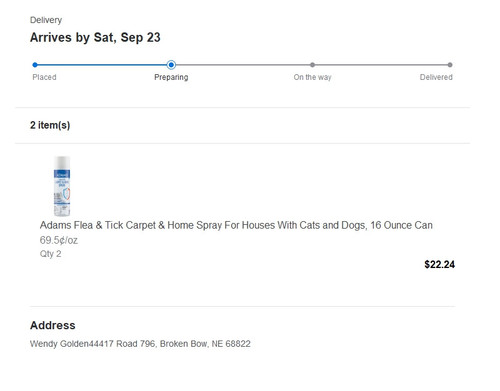
Task: Click the Qty 2 text
Action: tap(50, 254)
